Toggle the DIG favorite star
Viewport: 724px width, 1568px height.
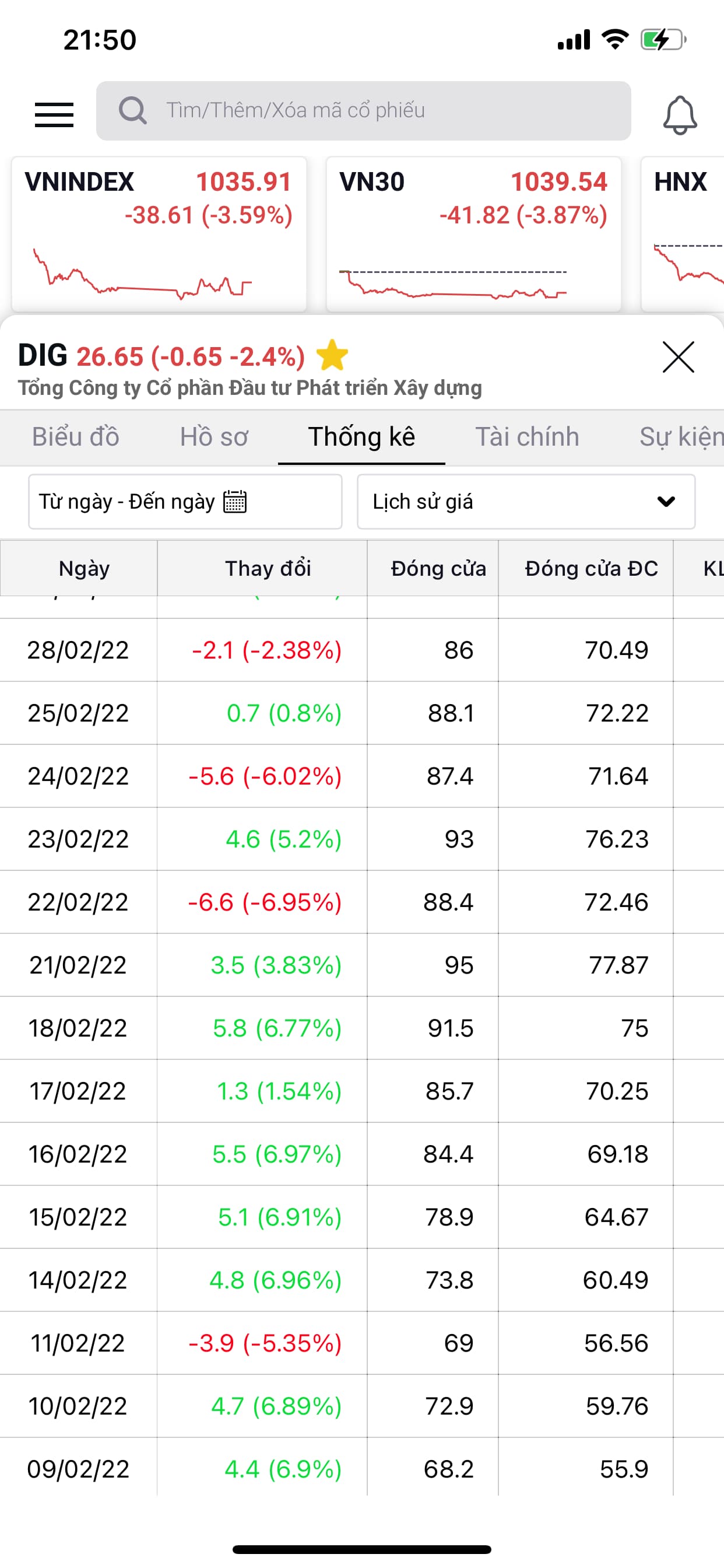tap(332, 355)
